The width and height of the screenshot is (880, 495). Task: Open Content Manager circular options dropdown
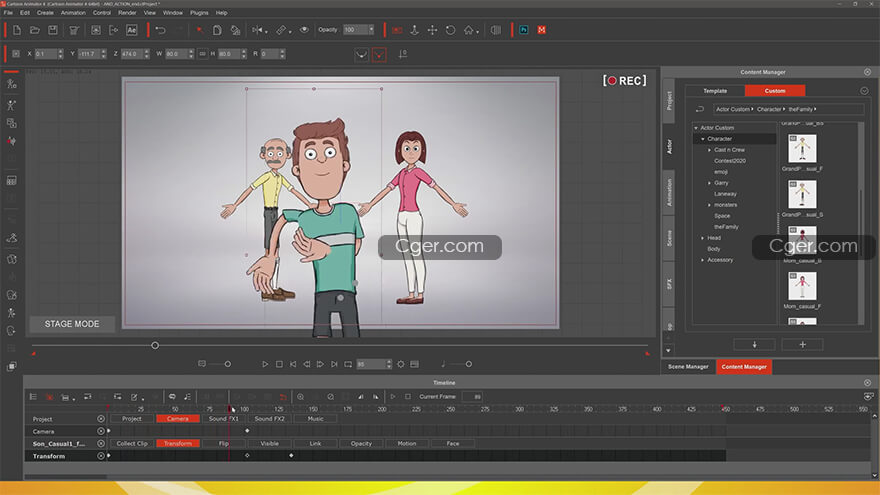coord(864,91)
